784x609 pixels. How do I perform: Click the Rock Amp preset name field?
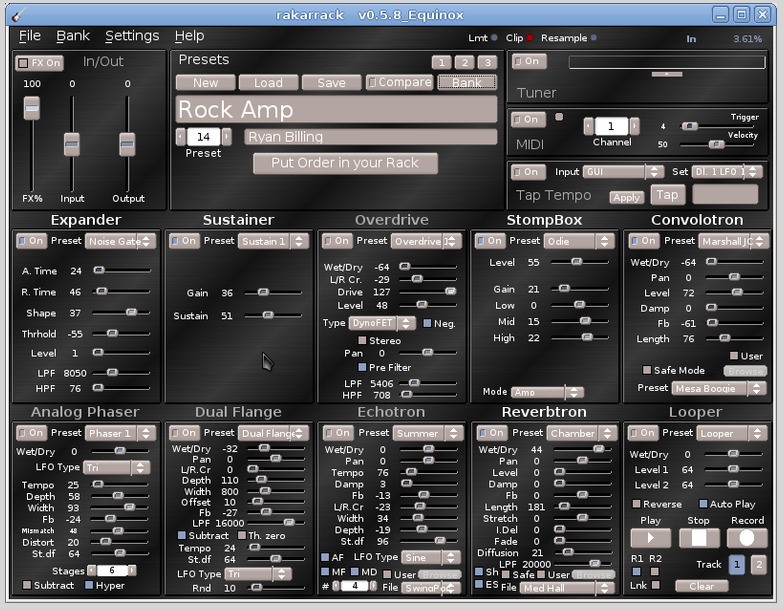click(x=336, y=109)
